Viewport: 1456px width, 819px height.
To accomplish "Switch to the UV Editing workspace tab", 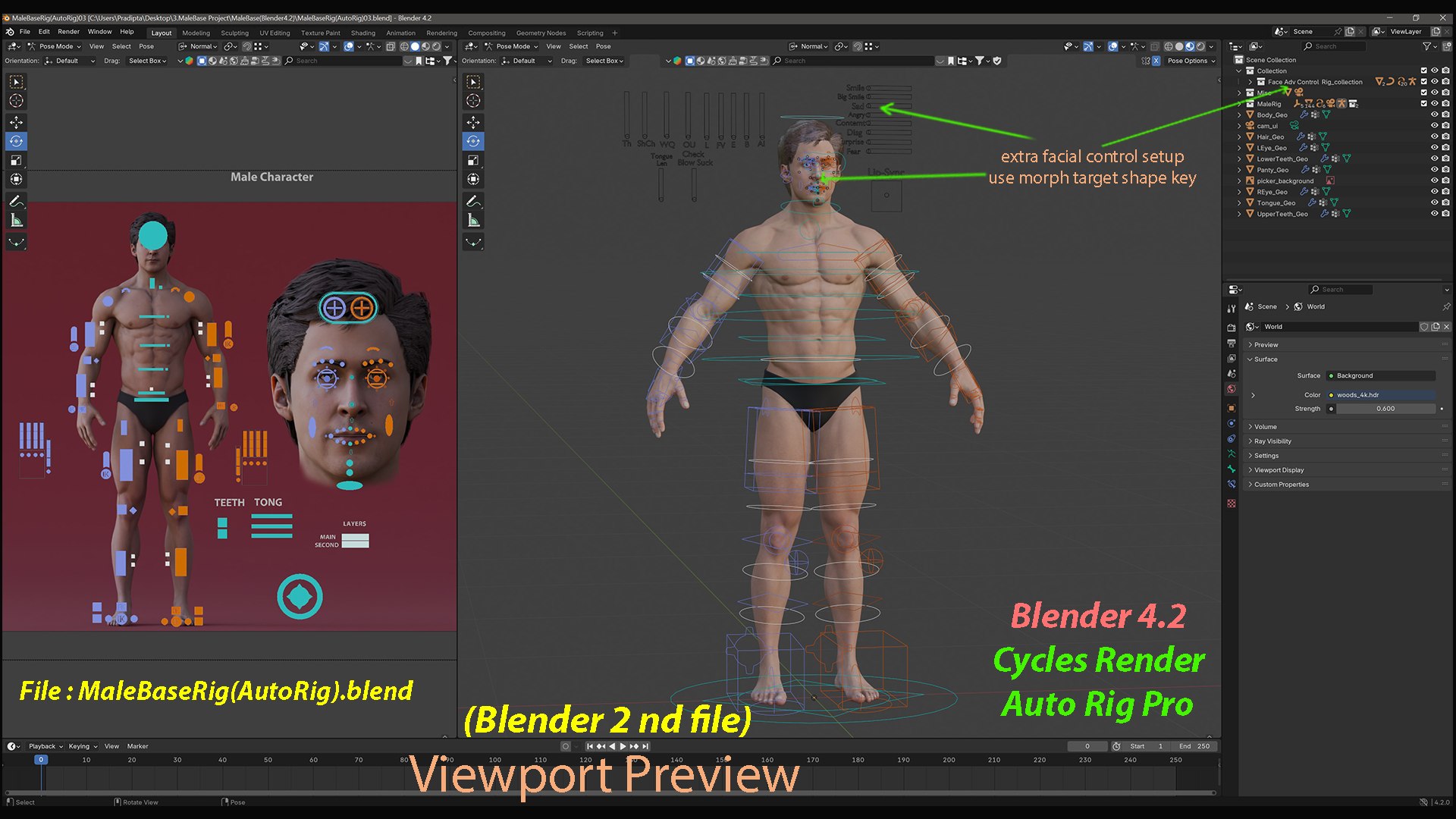I will pyautogui.click(x=275, y=33).
